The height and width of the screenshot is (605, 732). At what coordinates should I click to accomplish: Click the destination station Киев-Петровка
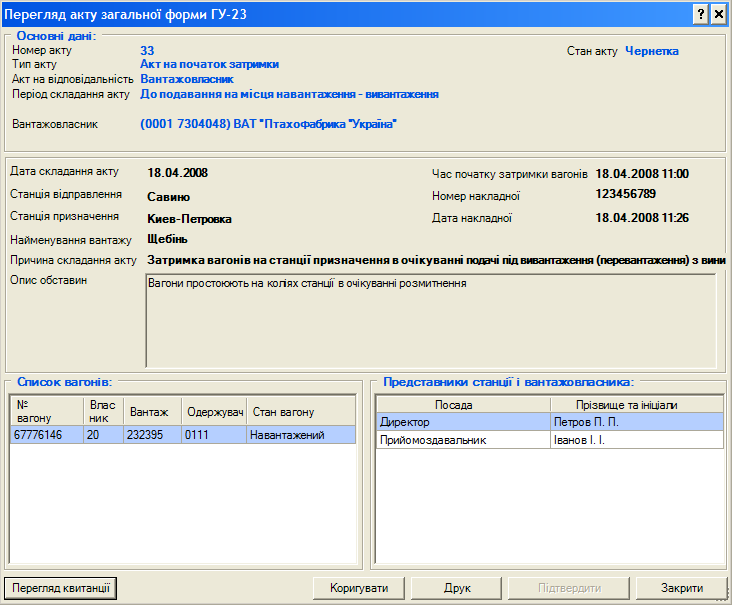(190, 219)
